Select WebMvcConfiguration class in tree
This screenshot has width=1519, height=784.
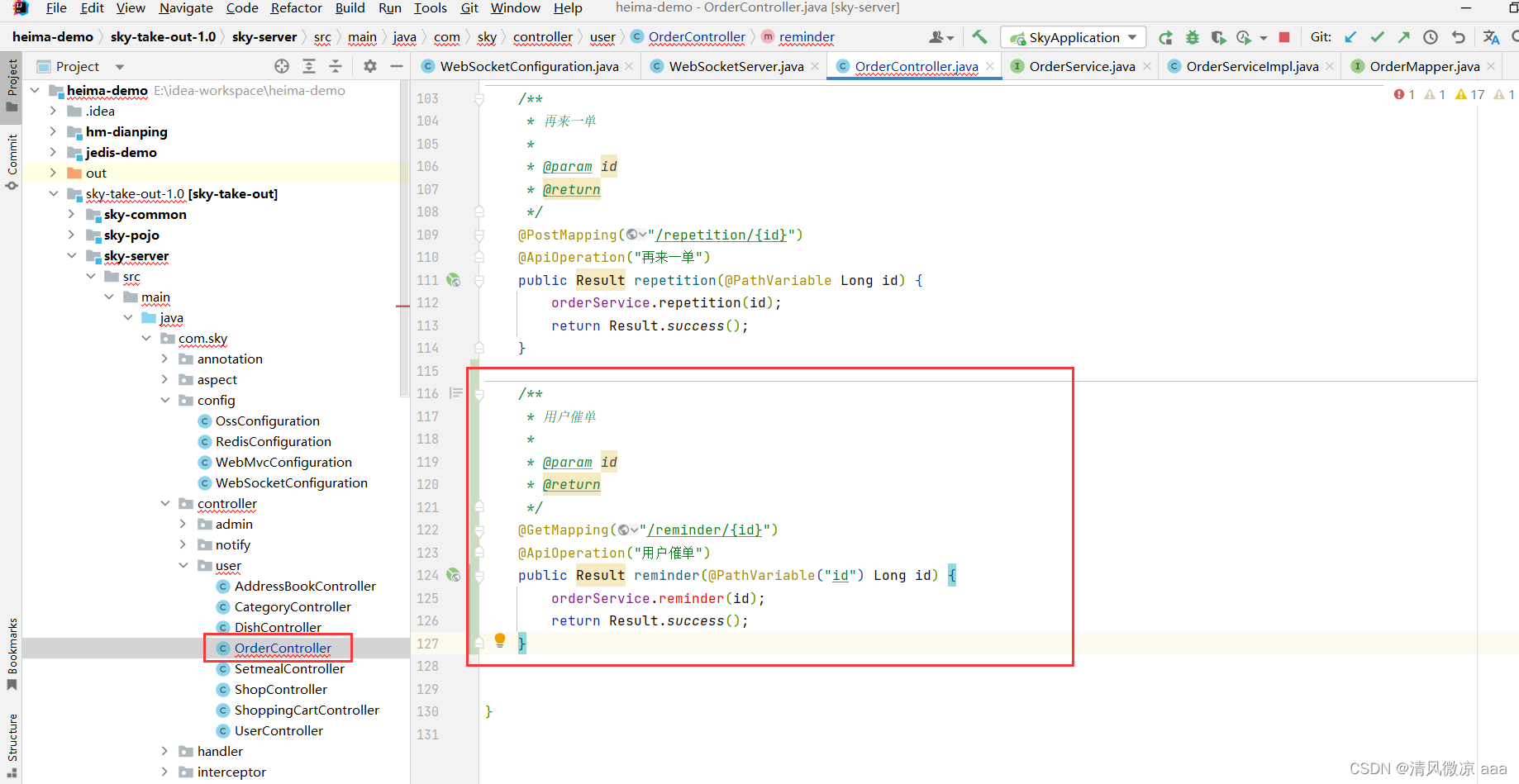click(283, 462)
